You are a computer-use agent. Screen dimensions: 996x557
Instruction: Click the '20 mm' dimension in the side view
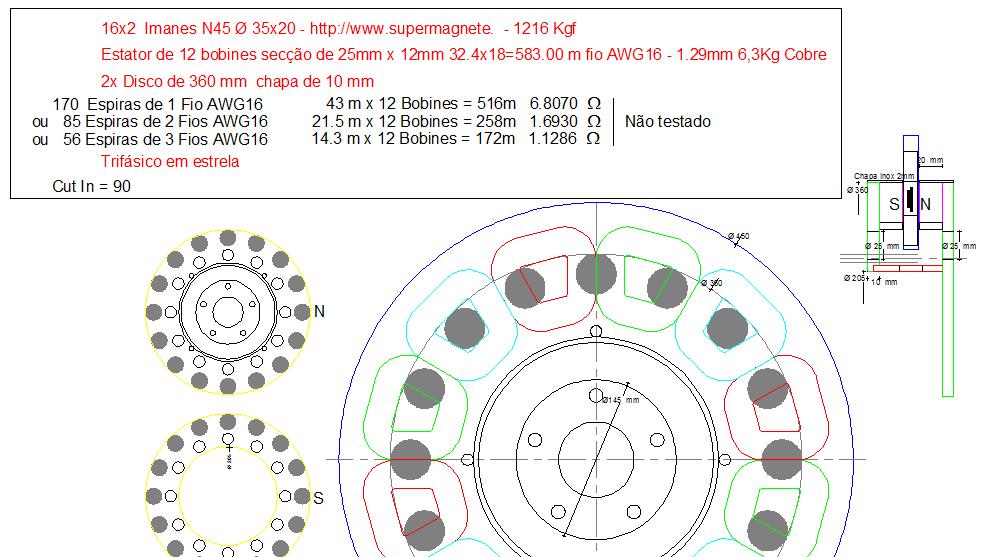[x=931, y=161]
